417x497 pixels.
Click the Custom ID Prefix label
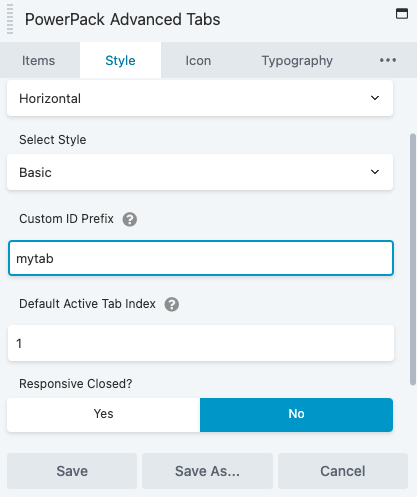66,219
